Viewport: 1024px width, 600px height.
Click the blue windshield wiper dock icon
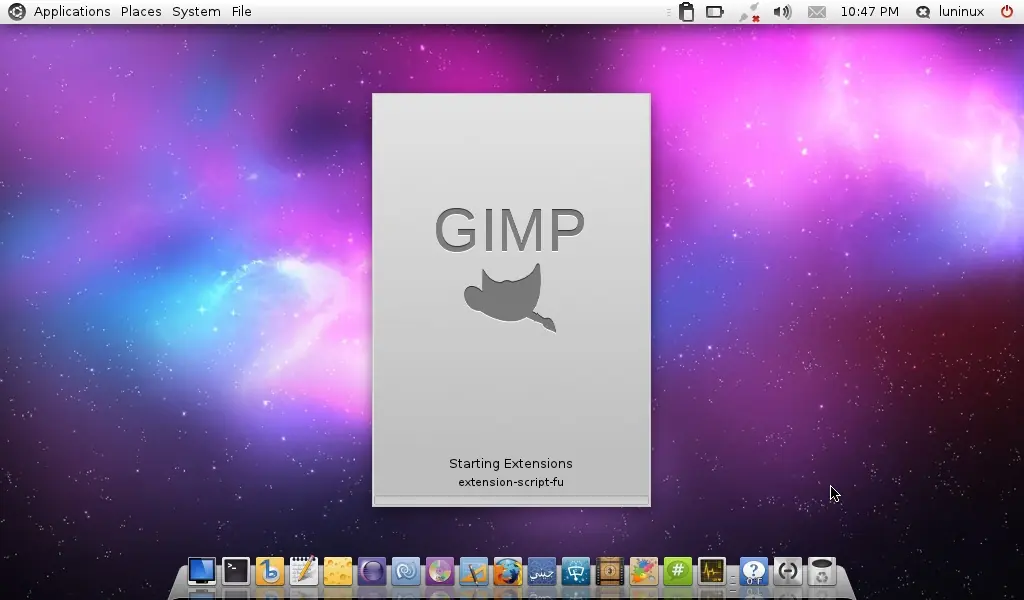pos(575,571)
